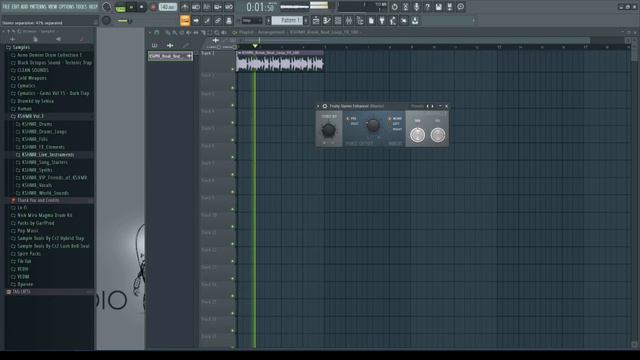Click the file page icon at the top of the browser
The height and width of the screenshot is (360, 640).
36,39
